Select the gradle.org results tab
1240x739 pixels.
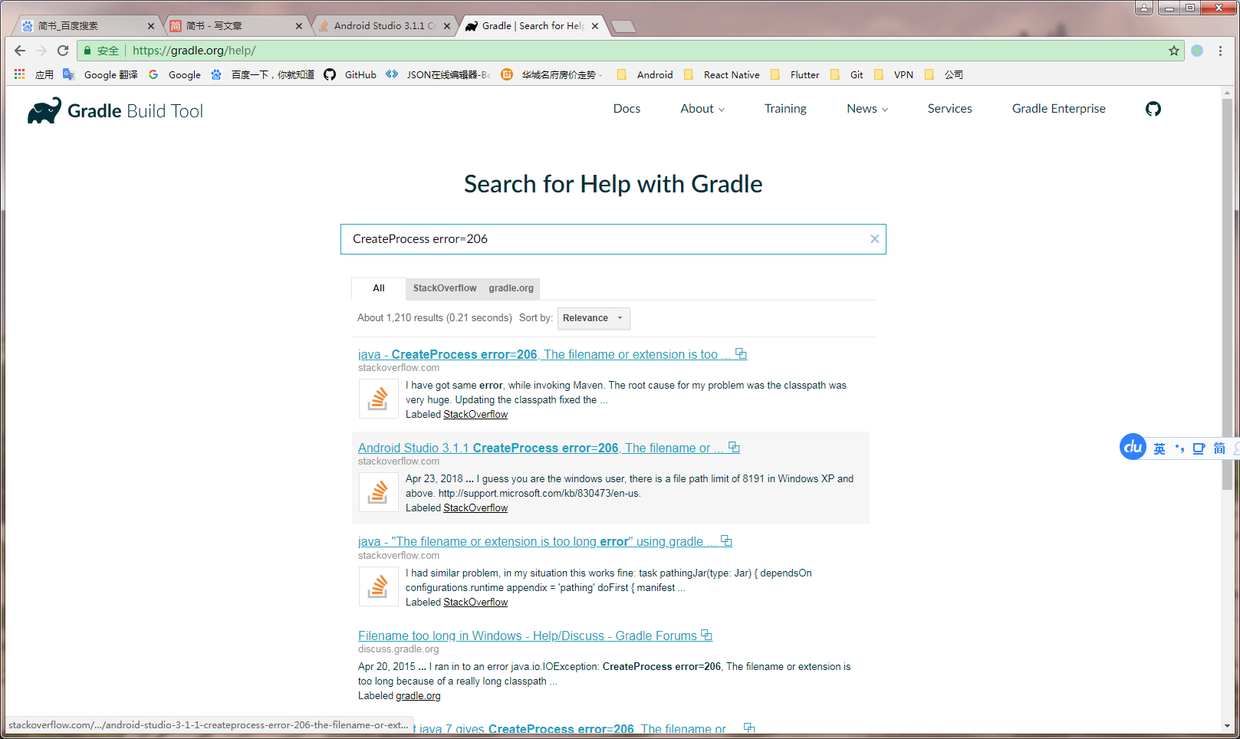(511, 288)
